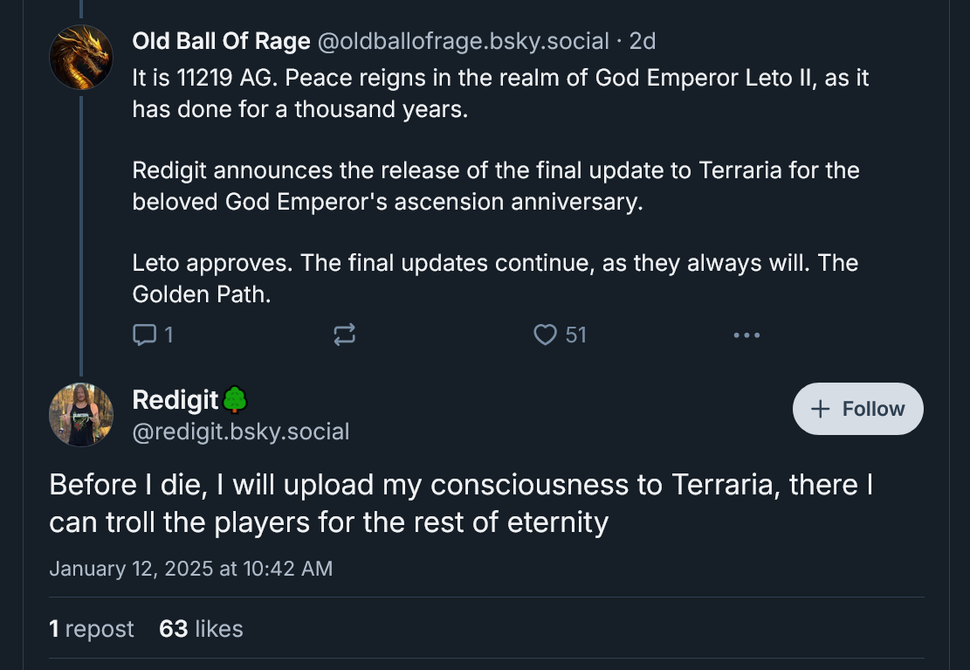Expand the post options with the ellipsis
970x670 pixels.
[x=747, y=335]
